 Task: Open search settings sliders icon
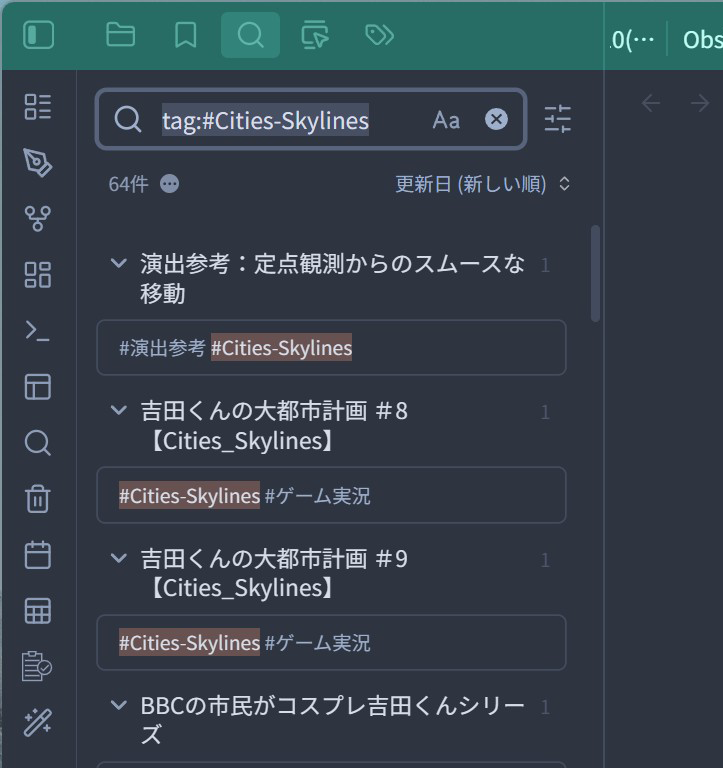coord(558,120)
